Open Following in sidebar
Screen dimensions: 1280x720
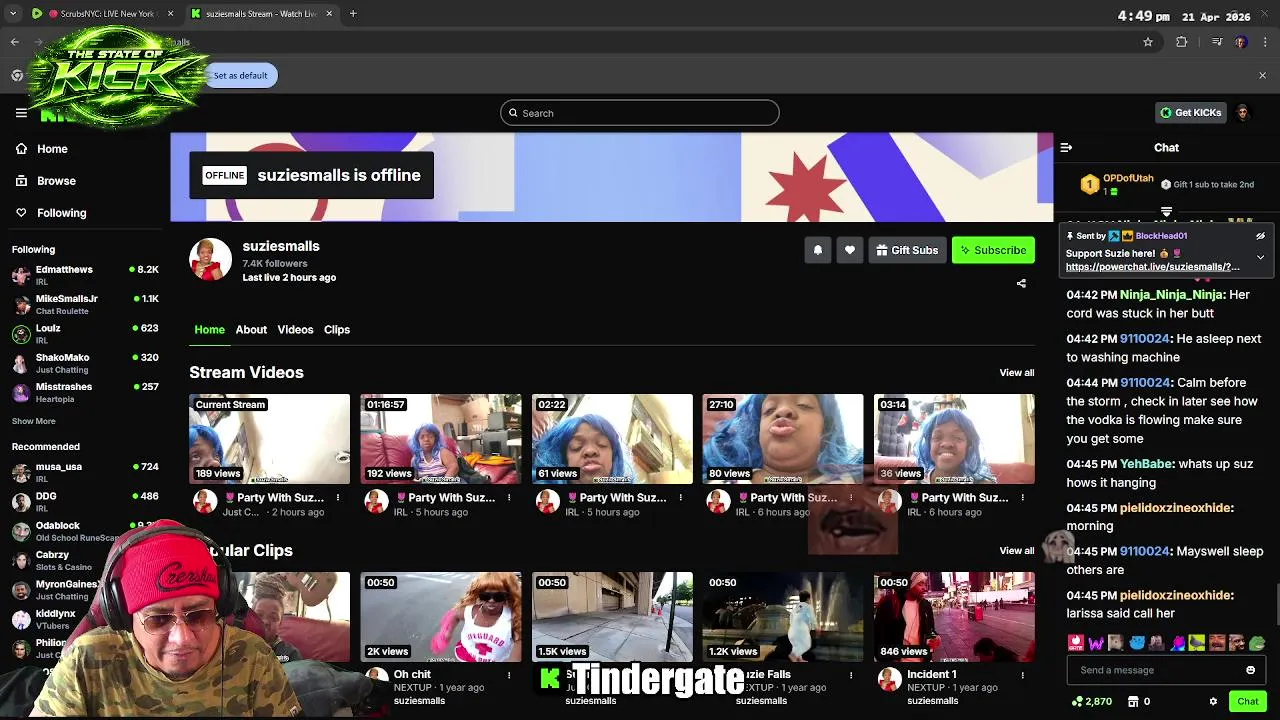pyautogui.click(x=61, y=213)
